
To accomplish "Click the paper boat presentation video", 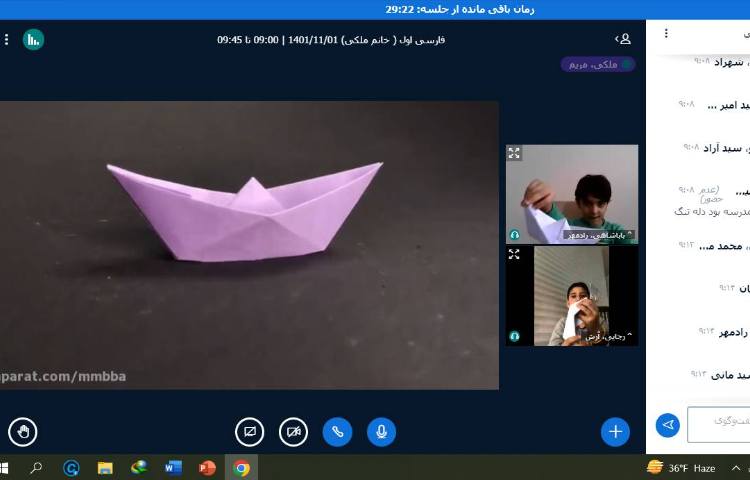I will (x=248, y=244).
